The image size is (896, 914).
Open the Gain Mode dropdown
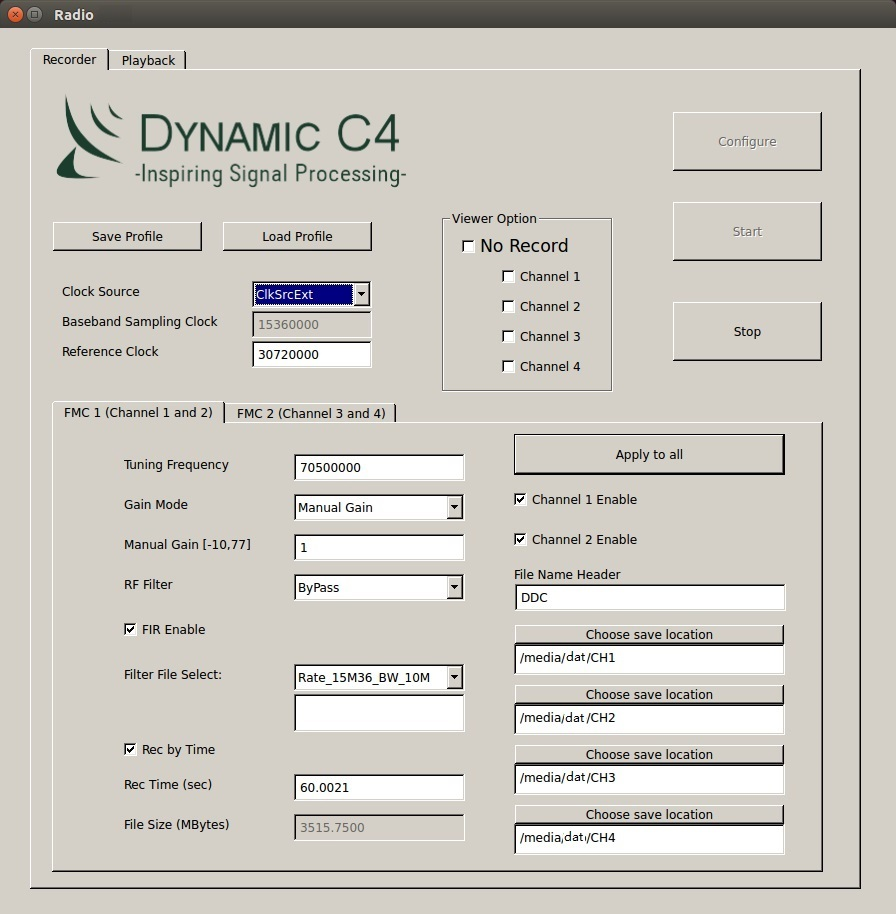454,508
